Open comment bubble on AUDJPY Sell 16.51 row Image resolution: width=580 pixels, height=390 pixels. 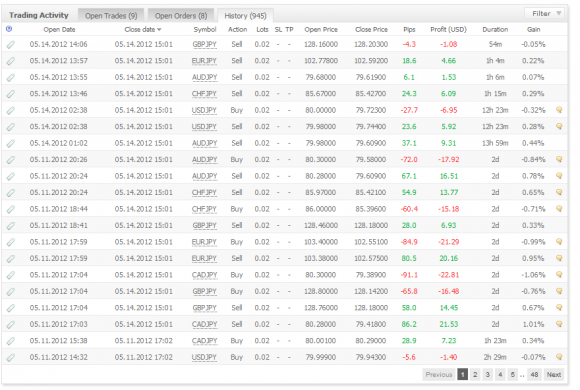(559, 176)
